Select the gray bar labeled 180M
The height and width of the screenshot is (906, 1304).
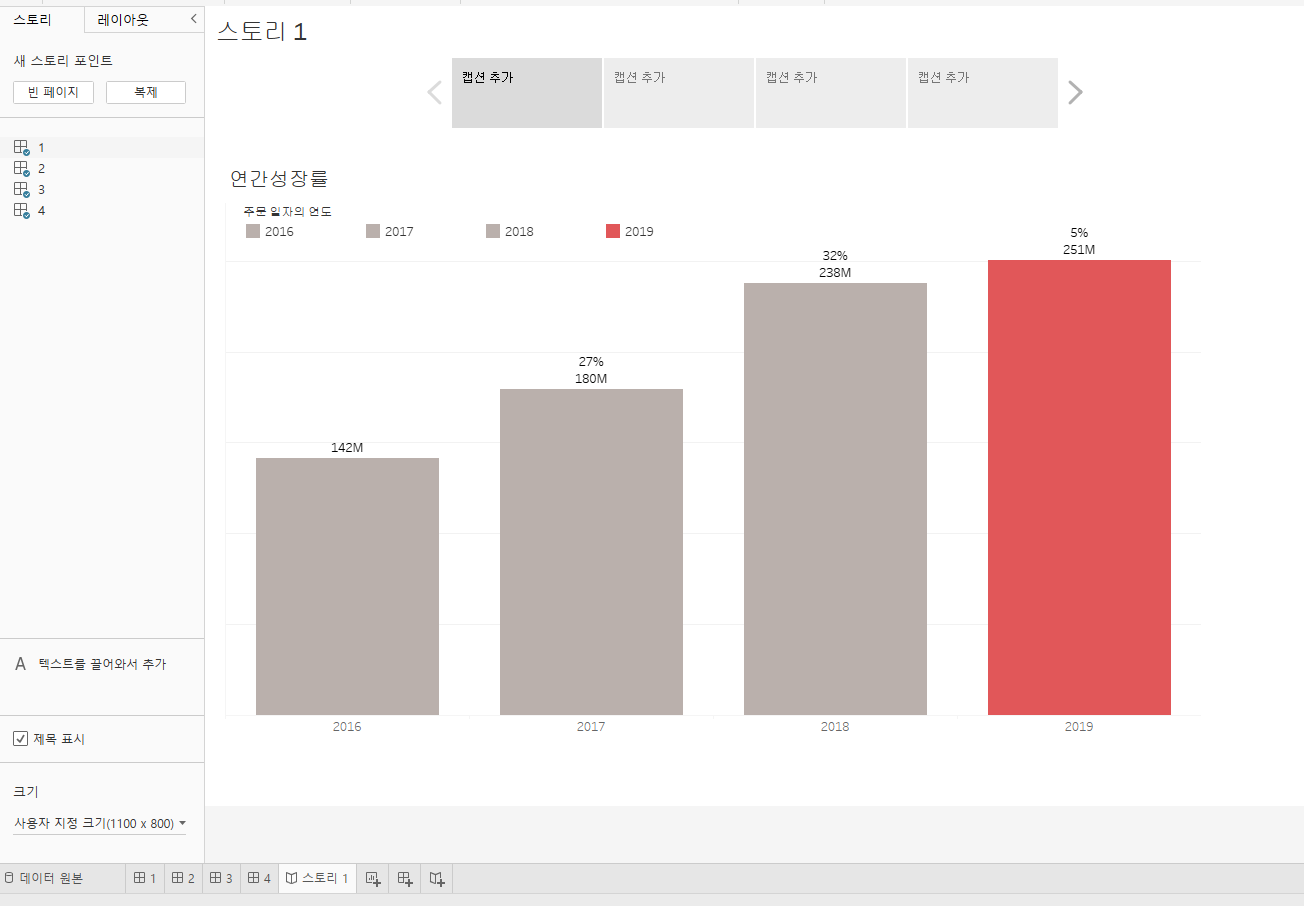pyautogui.click(x=591, y=552)
